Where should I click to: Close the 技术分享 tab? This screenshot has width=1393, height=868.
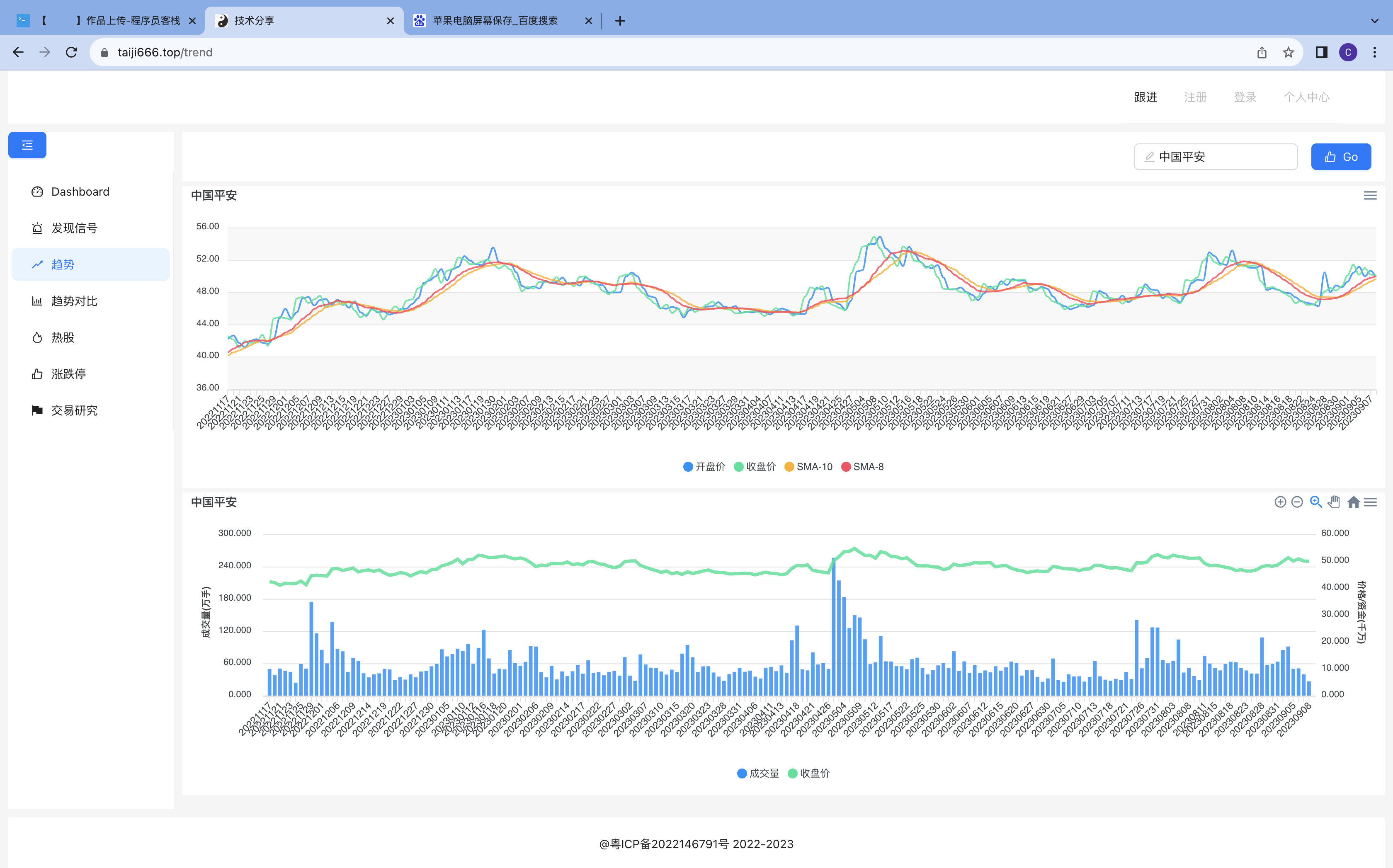click(x=391, y=21)
